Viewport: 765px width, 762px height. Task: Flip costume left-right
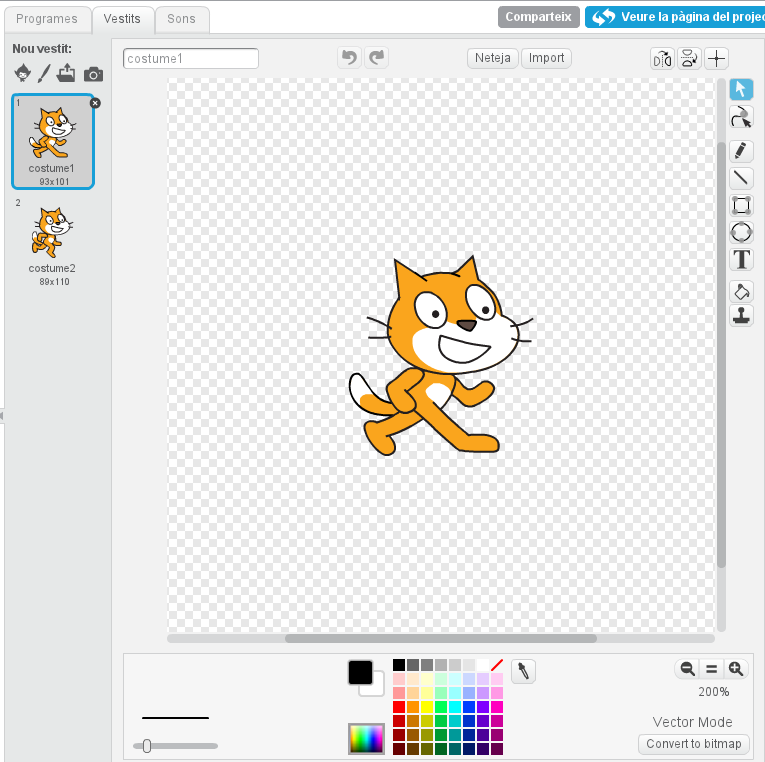point(662,59)
